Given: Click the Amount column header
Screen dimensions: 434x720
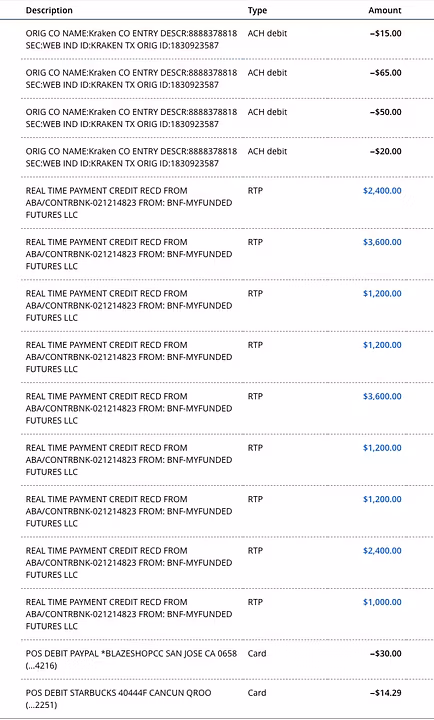Looking at the screenshot, I should point(385,10).
